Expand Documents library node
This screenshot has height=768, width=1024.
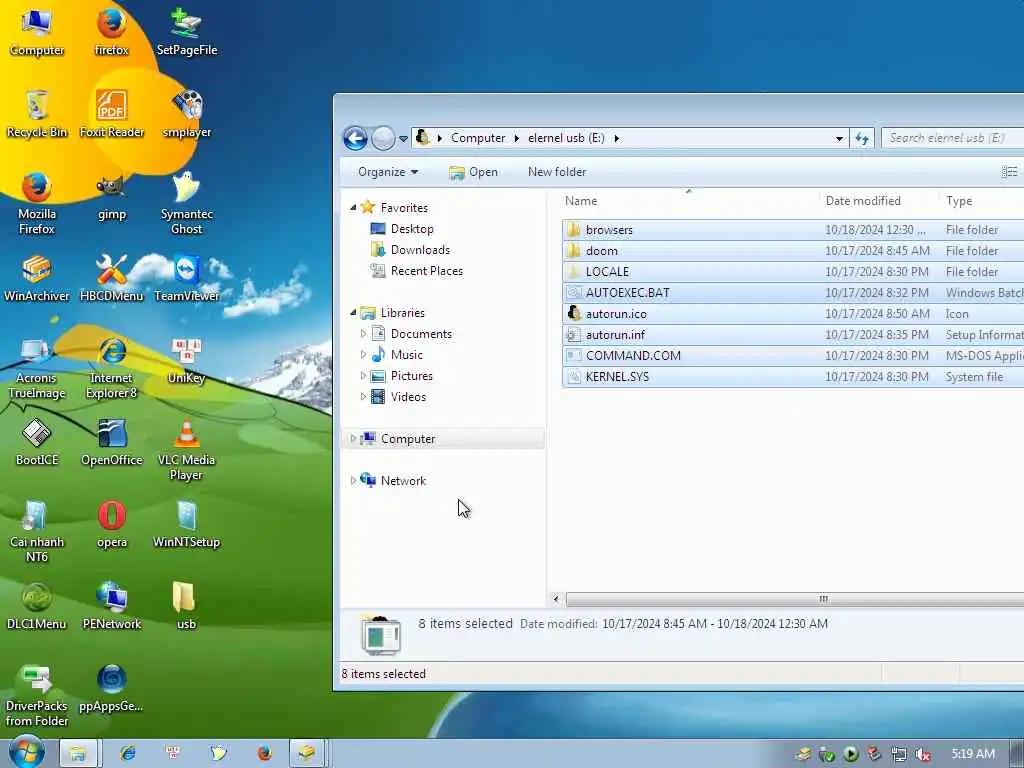tap(363, 334)
